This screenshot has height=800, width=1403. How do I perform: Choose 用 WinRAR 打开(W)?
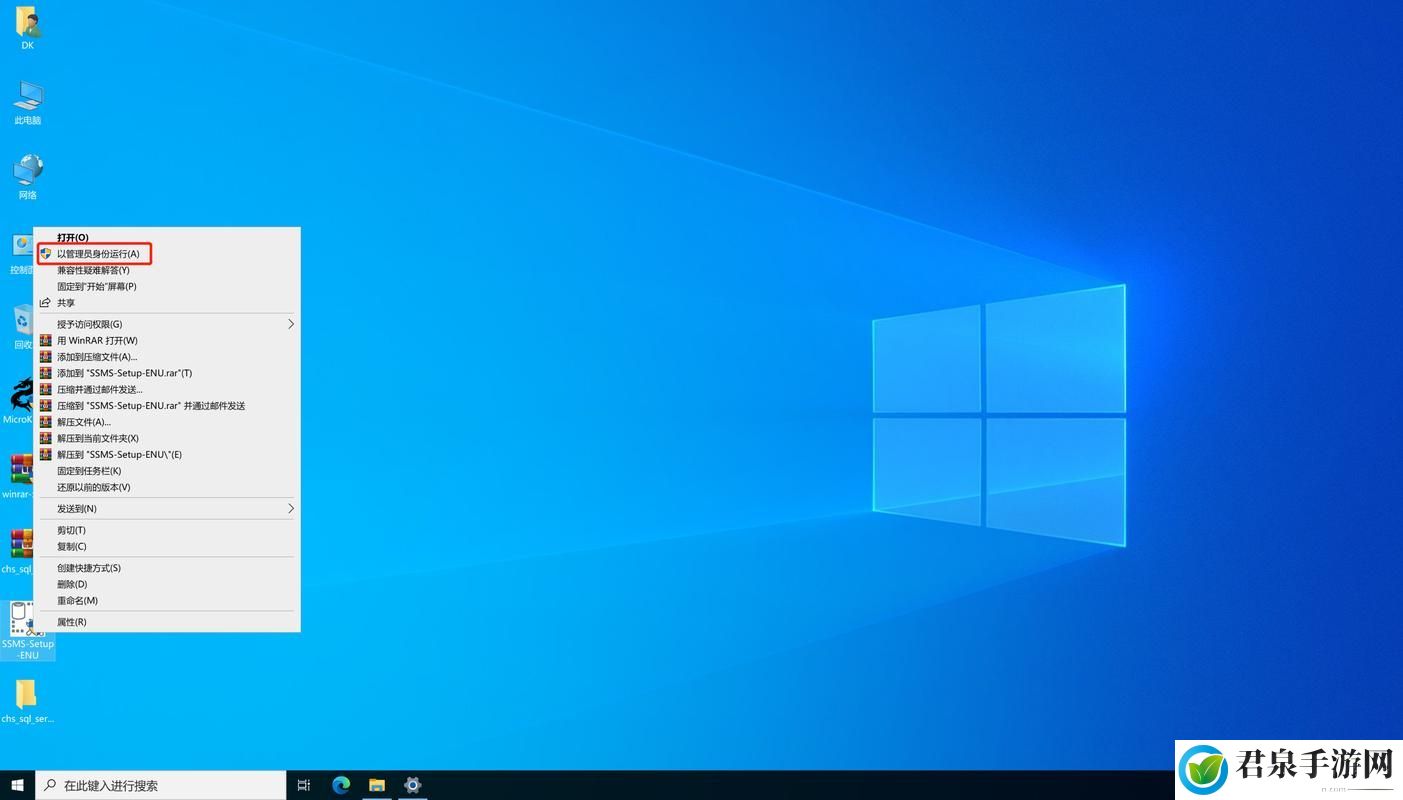coord(167,340)
